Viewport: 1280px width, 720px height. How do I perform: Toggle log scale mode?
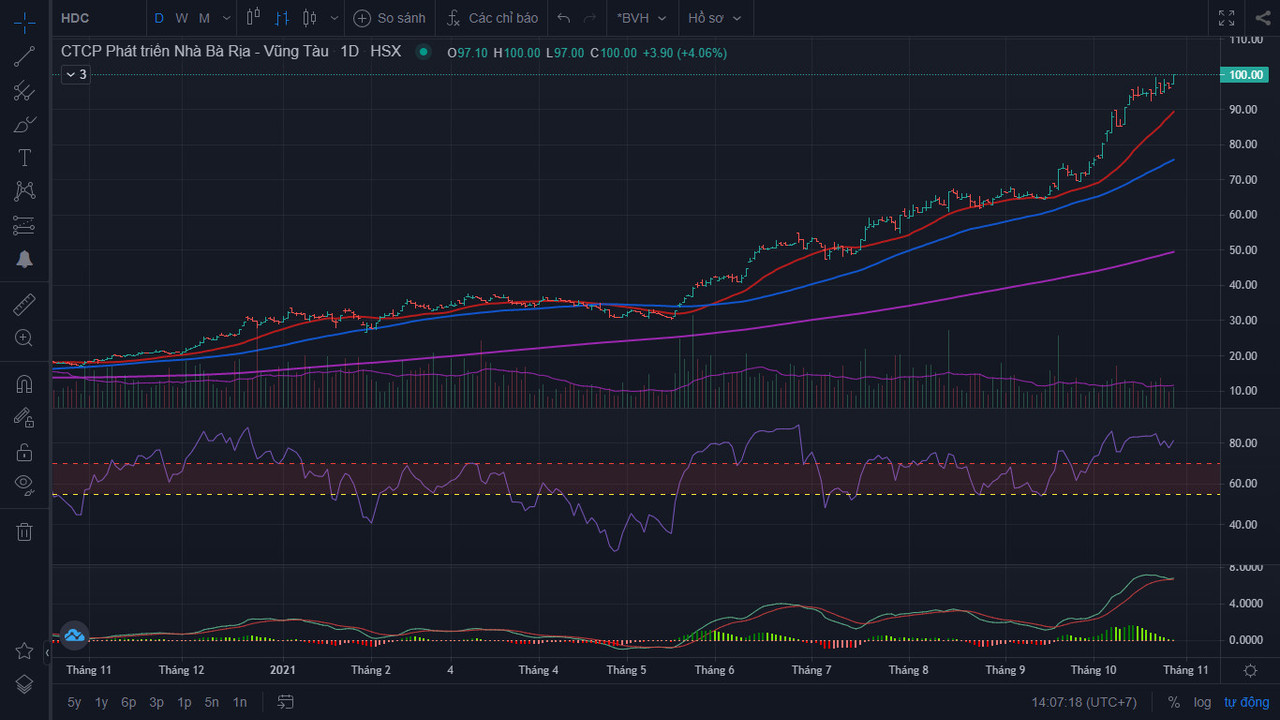tap(1202, 702)
